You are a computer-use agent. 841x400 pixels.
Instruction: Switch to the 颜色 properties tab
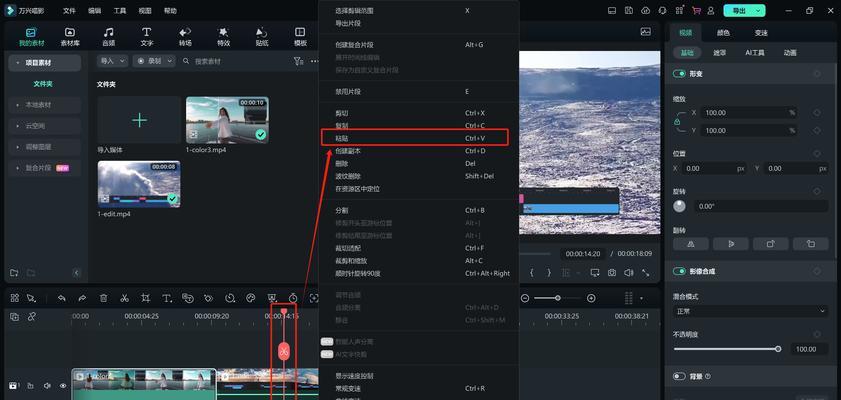[x=723, y=33]
